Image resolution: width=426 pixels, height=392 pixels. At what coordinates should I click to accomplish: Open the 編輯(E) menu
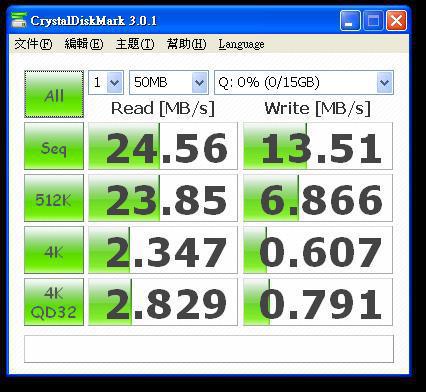coord(84,44)
